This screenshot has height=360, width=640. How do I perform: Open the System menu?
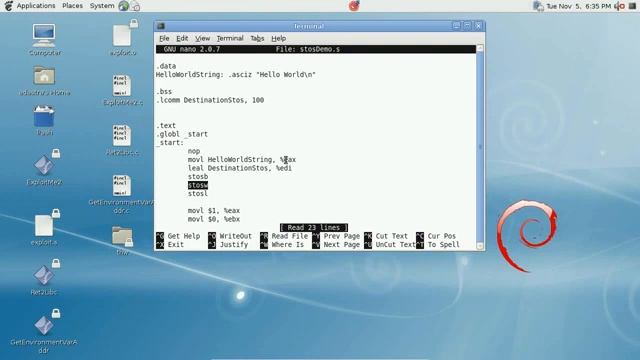[x=102, y=6]
